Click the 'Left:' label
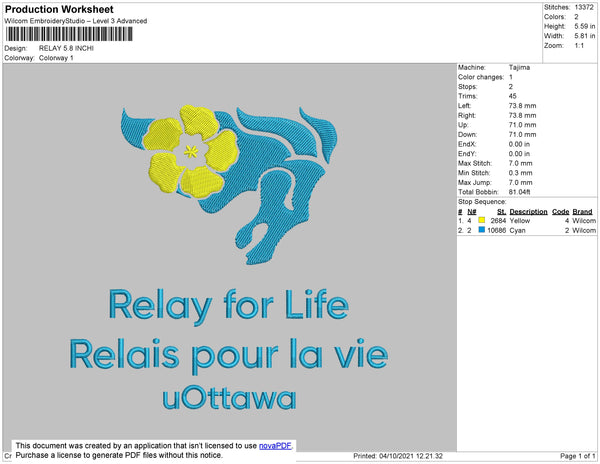The height and width of the screenshot is (464, 600). 465,106
